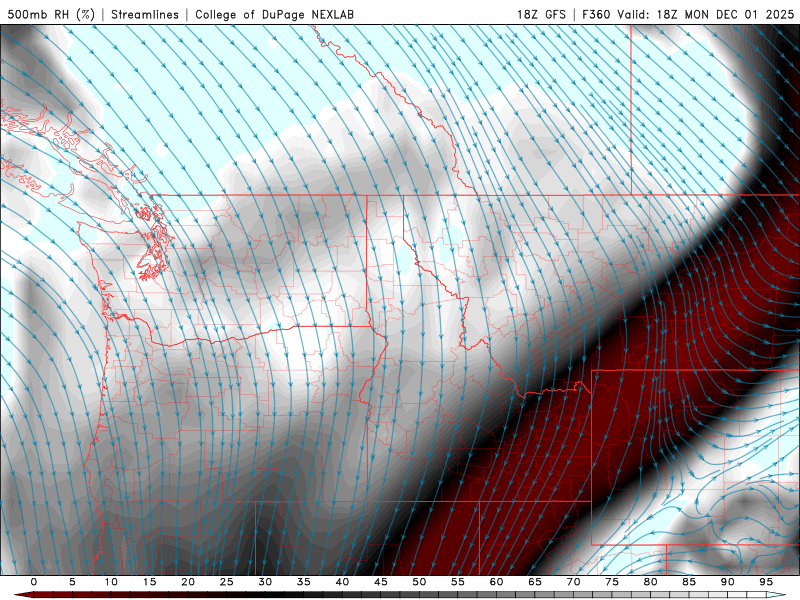Image resolution: width=800 pixels, height=600 pixels.
Task: Click the 65 label on the colorbar scale
Action: [535, 582]
